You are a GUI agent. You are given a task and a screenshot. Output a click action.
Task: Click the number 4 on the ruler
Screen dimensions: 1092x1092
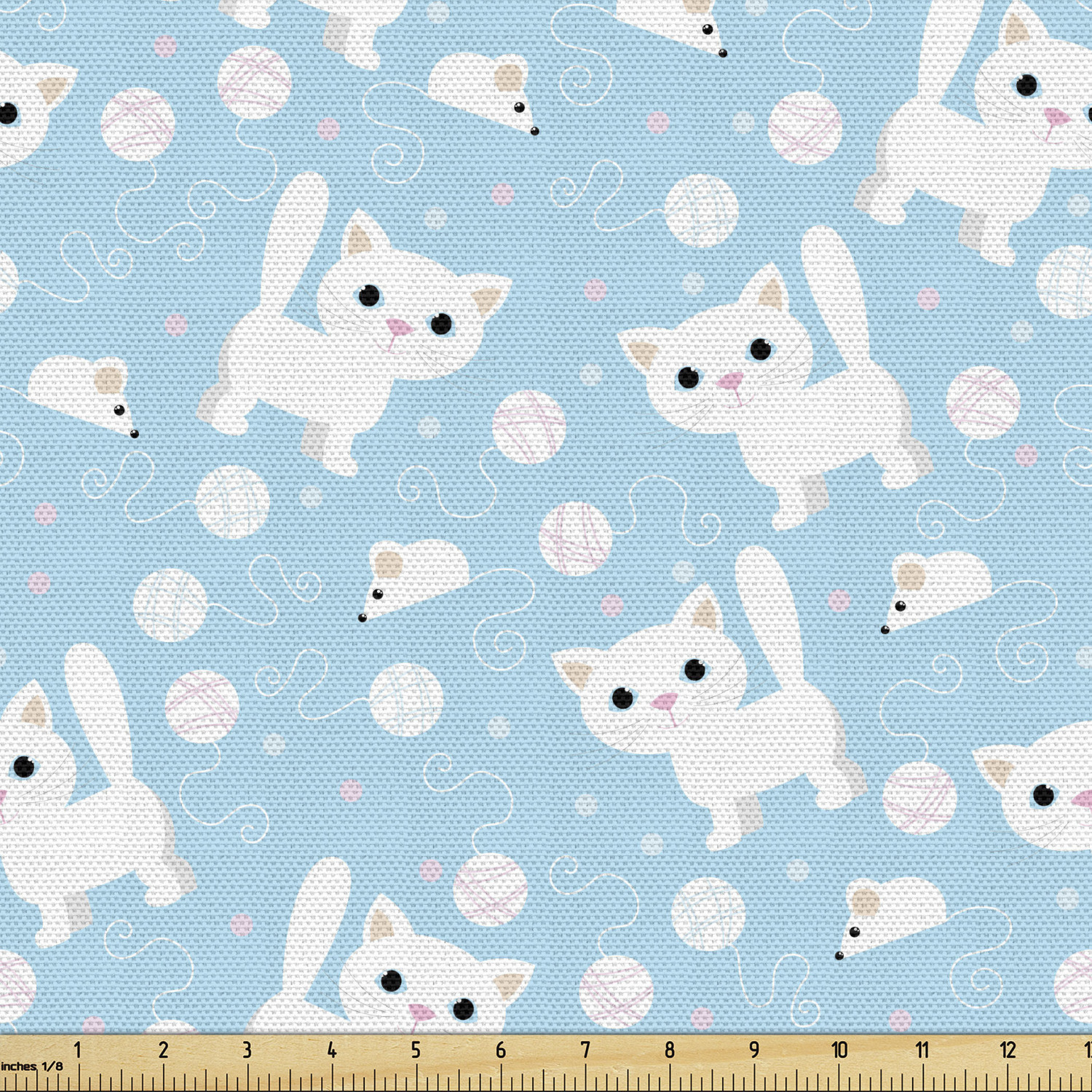click(x=332, y=1050)
